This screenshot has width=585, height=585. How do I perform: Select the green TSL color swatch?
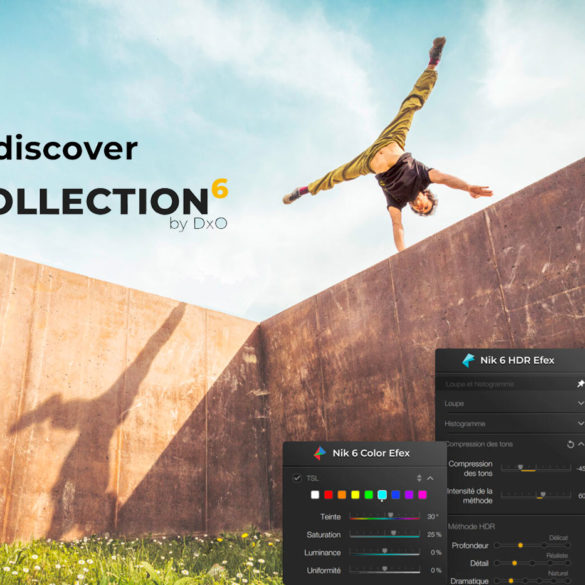click(369, 495)
